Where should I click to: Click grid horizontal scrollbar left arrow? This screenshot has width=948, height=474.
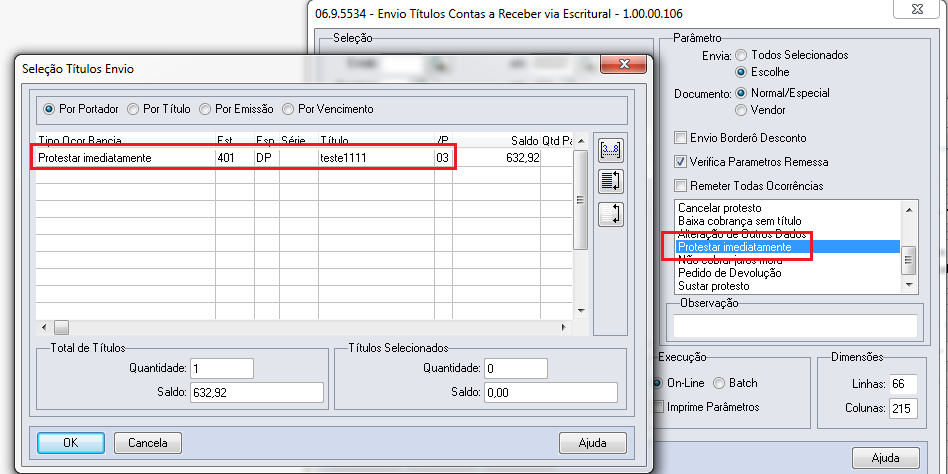coord(44,327)
